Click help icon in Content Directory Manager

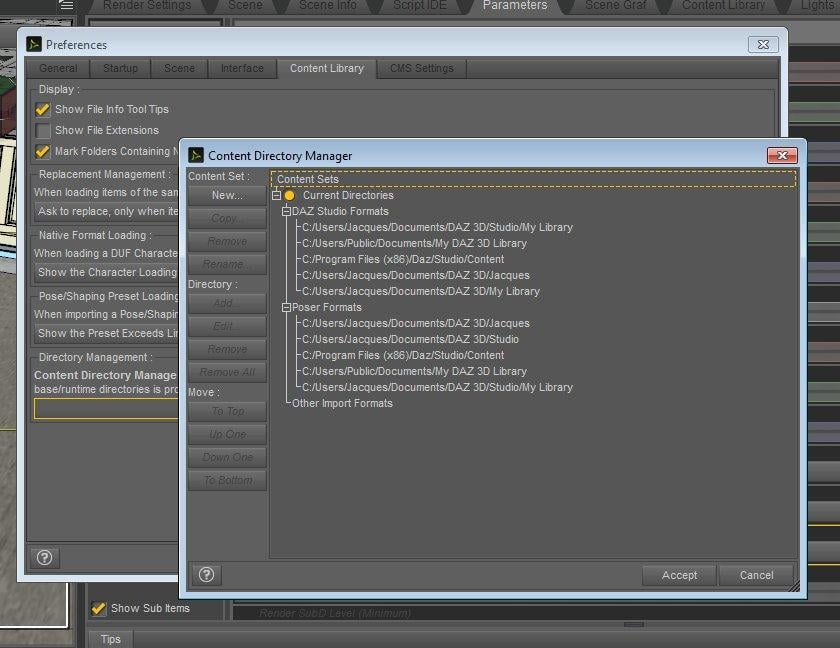click(x=206, y=575)
